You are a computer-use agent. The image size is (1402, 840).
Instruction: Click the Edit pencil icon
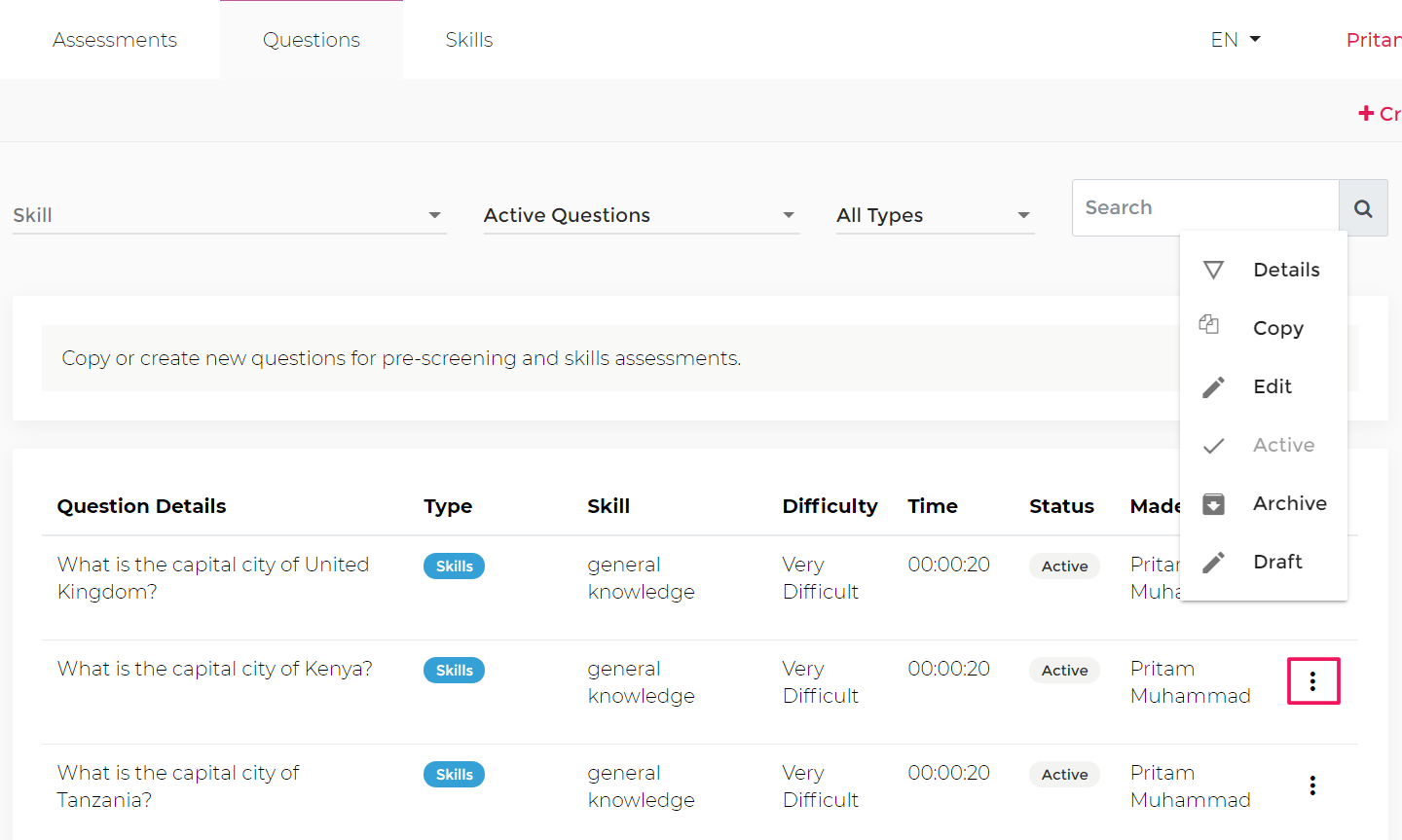coord(1213,387)
